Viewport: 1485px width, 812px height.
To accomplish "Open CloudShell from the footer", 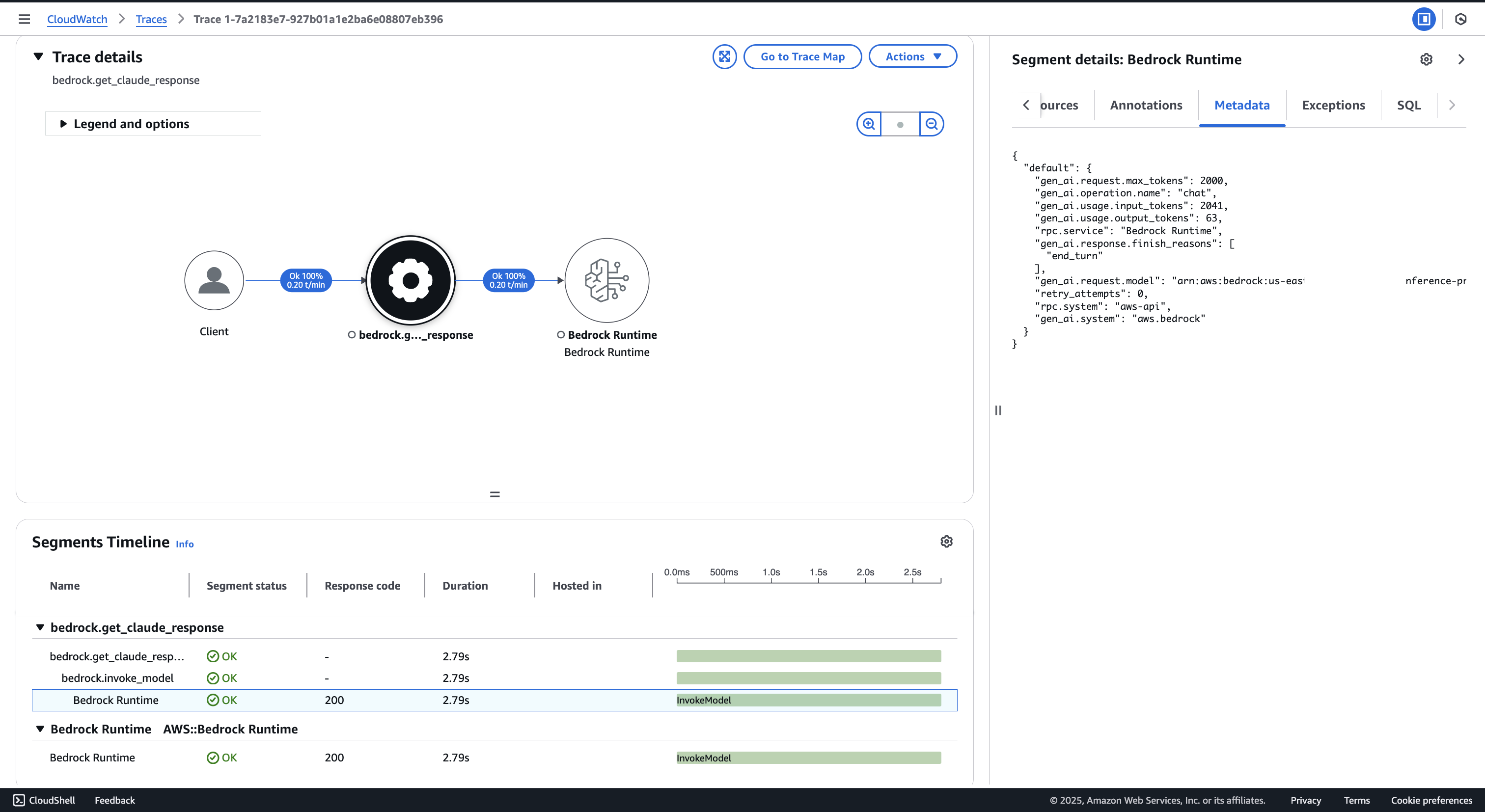I will (x=44, y=800).
